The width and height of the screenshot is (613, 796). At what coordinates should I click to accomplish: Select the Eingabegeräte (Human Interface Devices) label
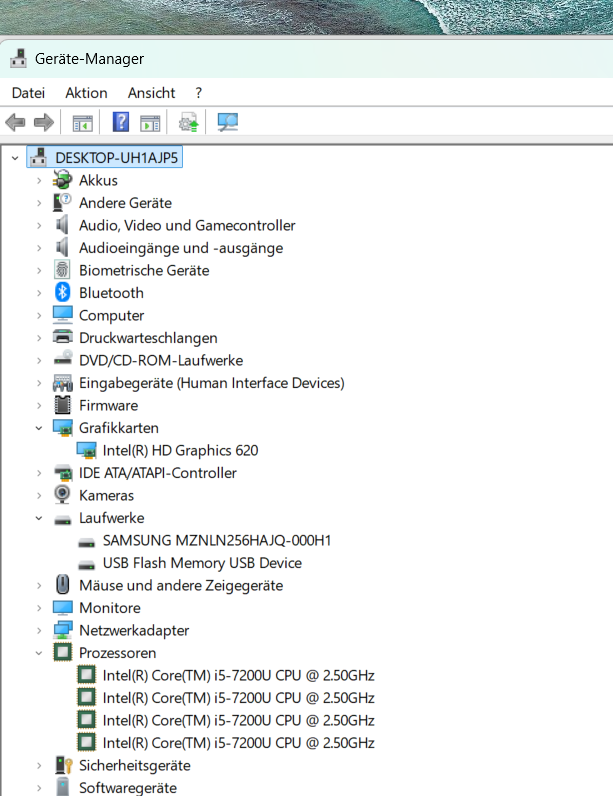pos(212,383)
